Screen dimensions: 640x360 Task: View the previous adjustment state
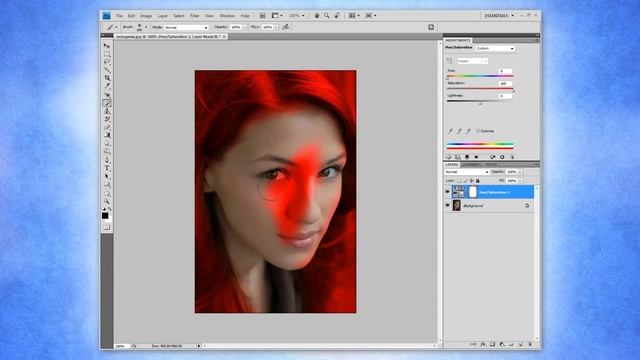pyautogui.click(x=493, y=157)
